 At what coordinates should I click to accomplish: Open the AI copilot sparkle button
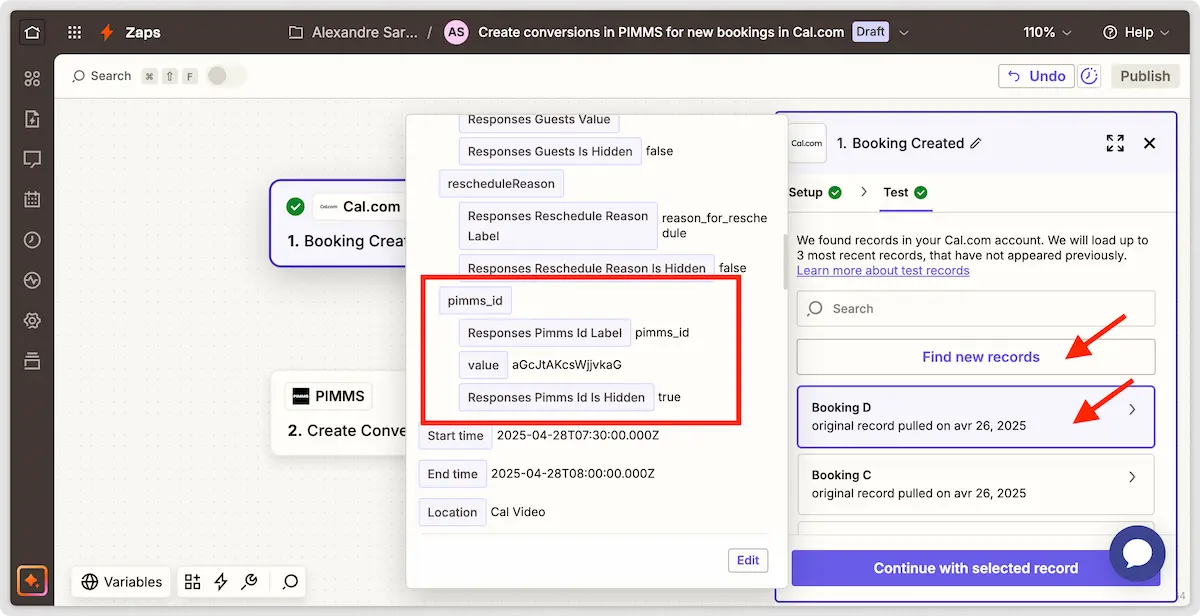click(x=32, y=580)
